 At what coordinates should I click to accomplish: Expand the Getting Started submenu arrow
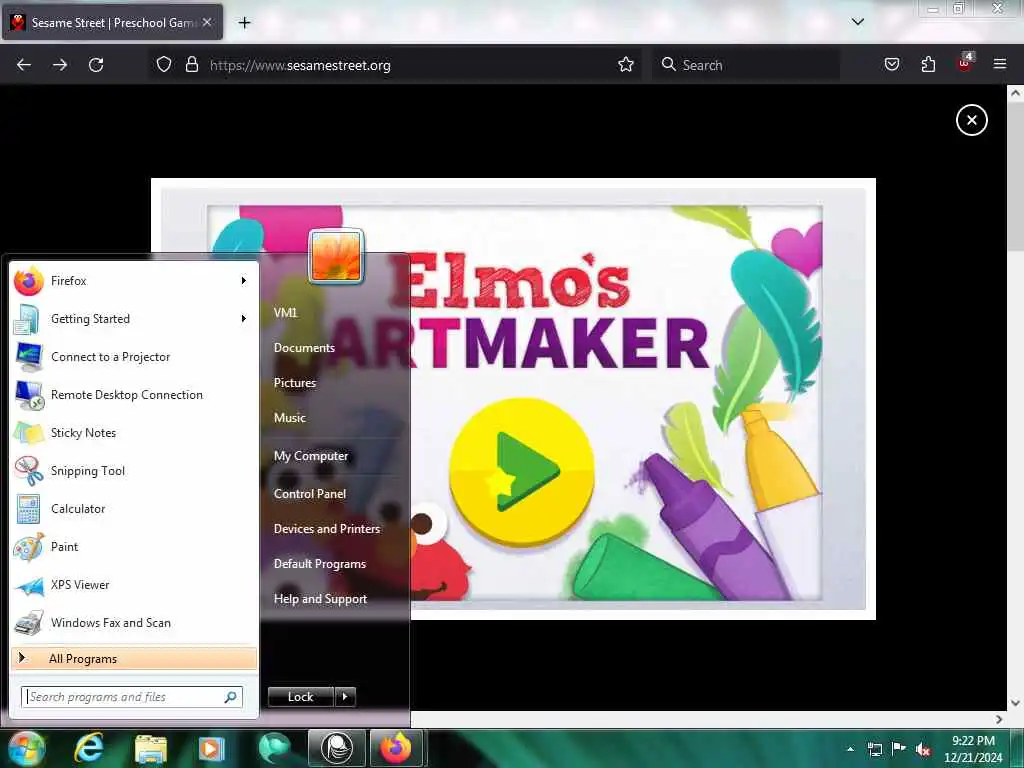pyautogui.click(x=244, y=319)
